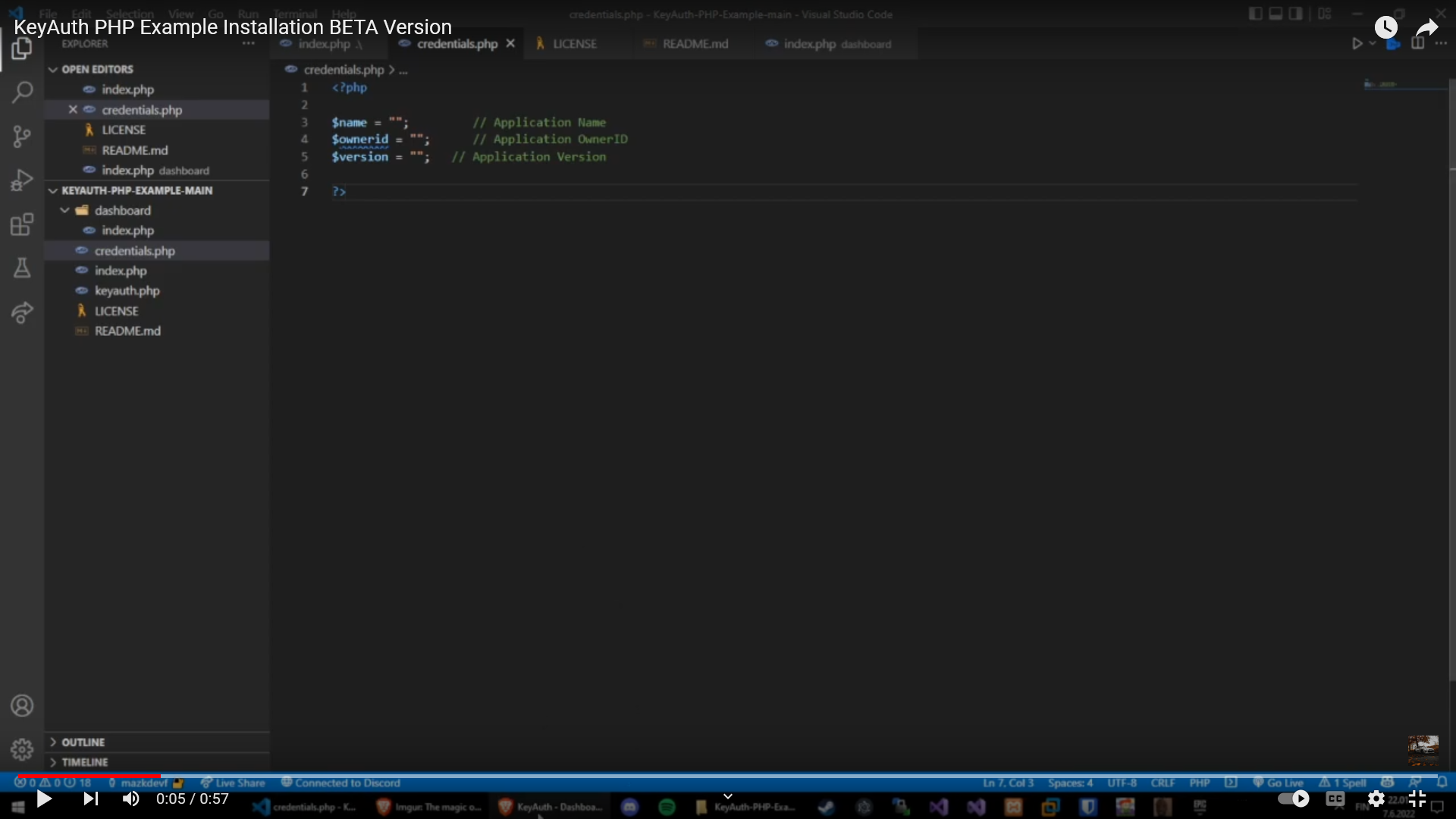
Task: Expand the TIMELINE section
Action: point(85,762)
